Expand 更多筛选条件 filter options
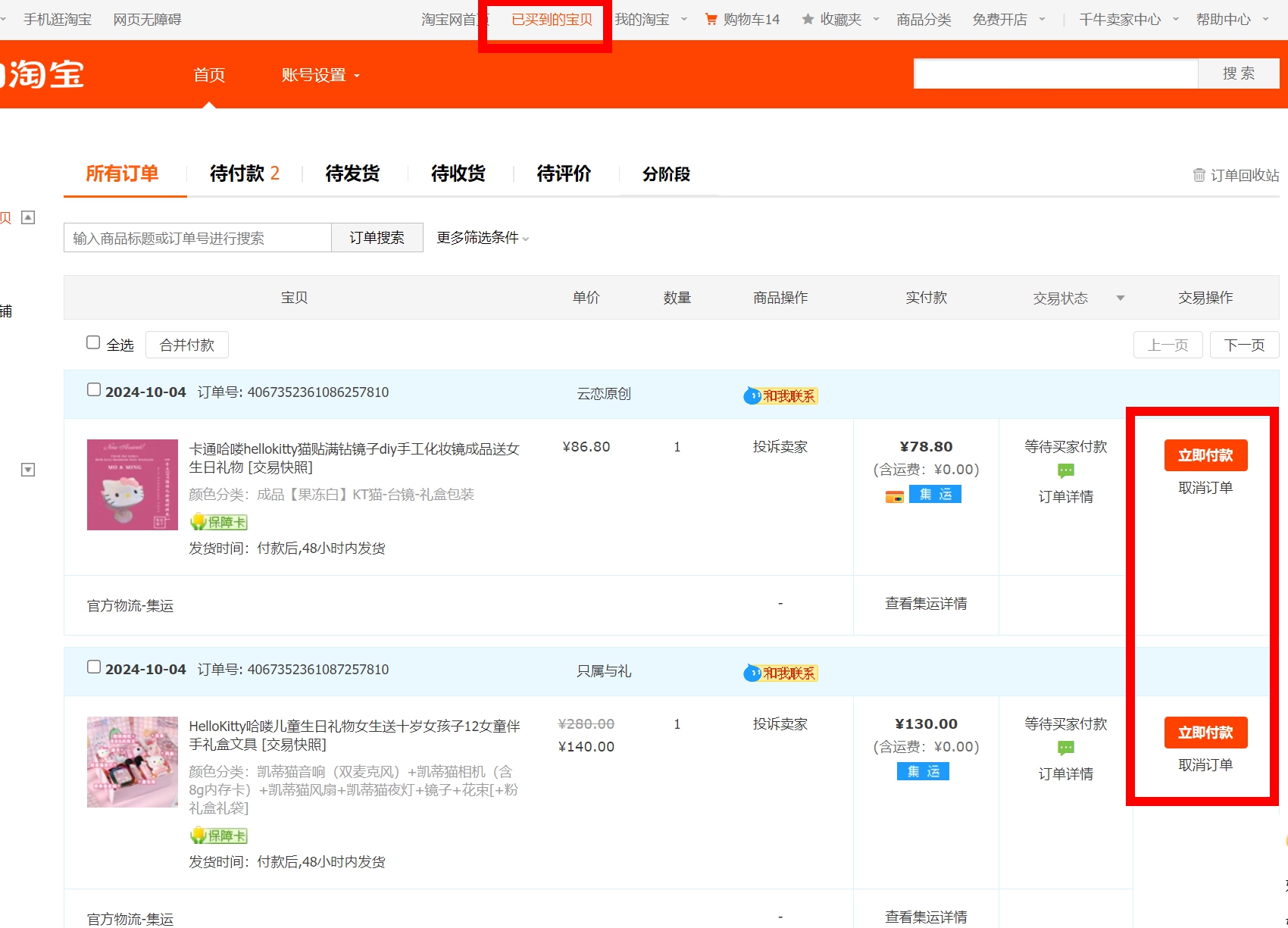The width and height of the screenshot is (1288, 928). pyautogui.click(x=483, y=238)
